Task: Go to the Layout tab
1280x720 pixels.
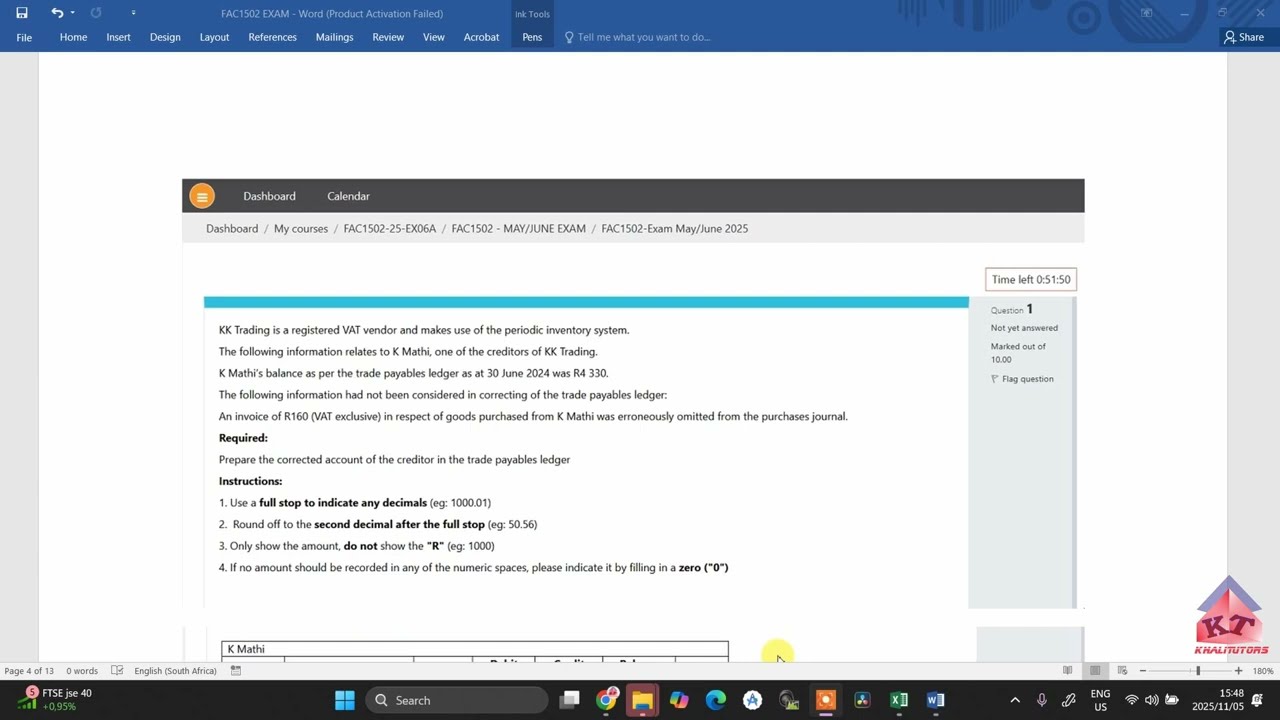Action: coord(214,37)
